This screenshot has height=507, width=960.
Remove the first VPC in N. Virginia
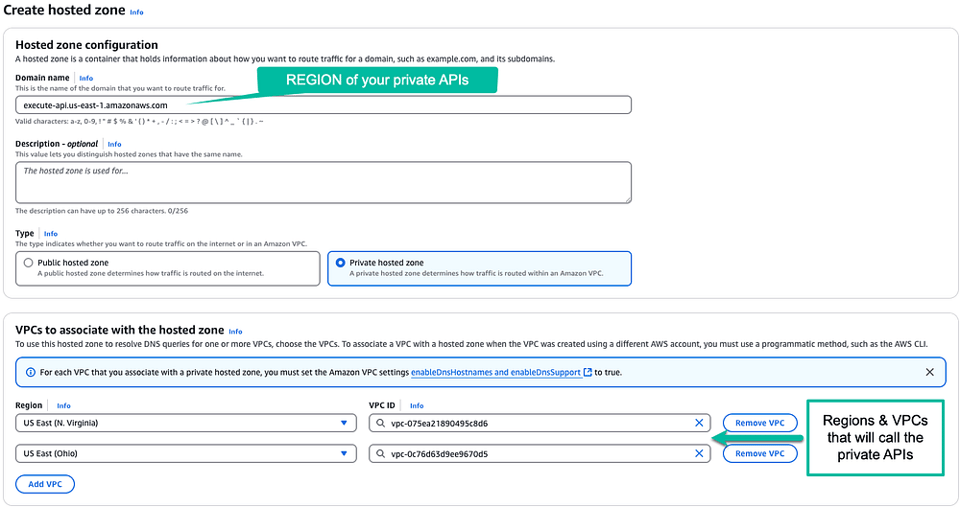760,423
